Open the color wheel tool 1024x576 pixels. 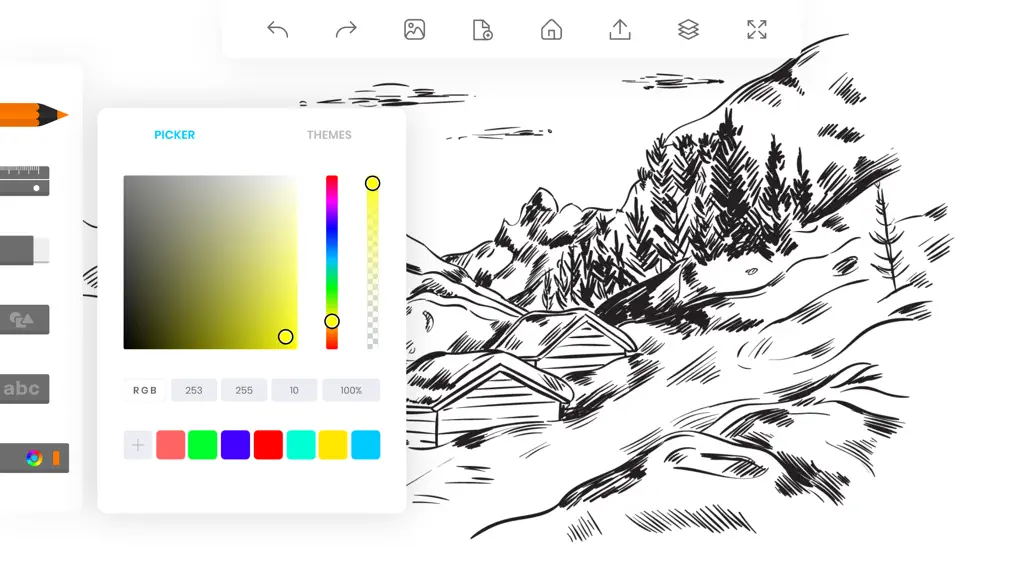tap(34, 458)
